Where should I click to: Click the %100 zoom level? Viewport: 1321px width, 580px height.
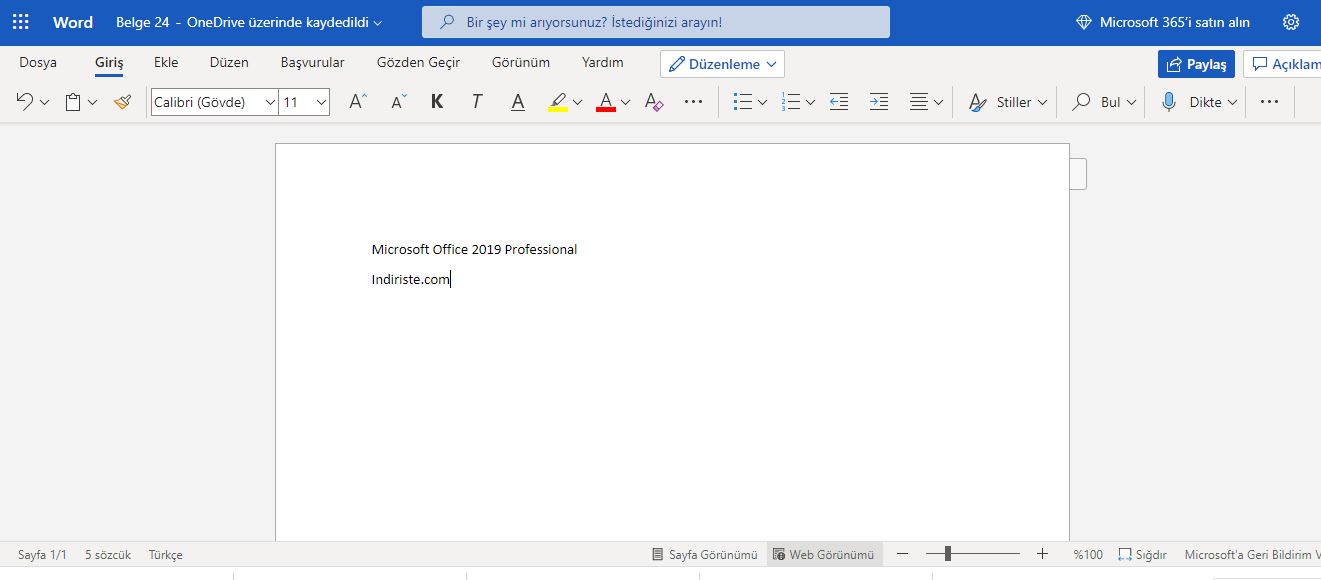point(1088,554)
